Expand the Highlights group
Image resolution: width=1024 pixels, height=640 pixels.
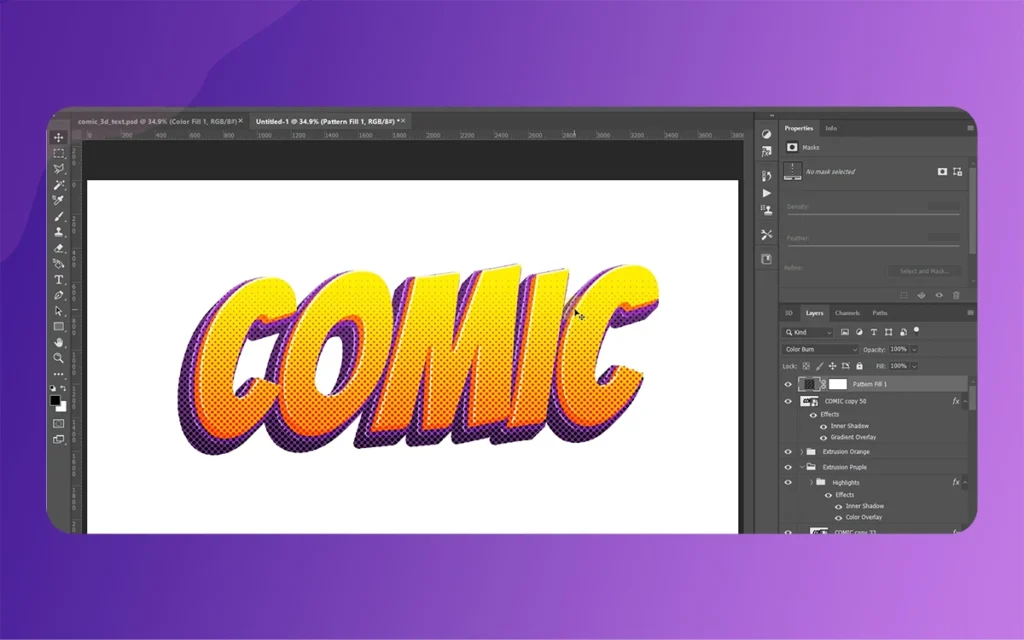[x=812, y=483]
